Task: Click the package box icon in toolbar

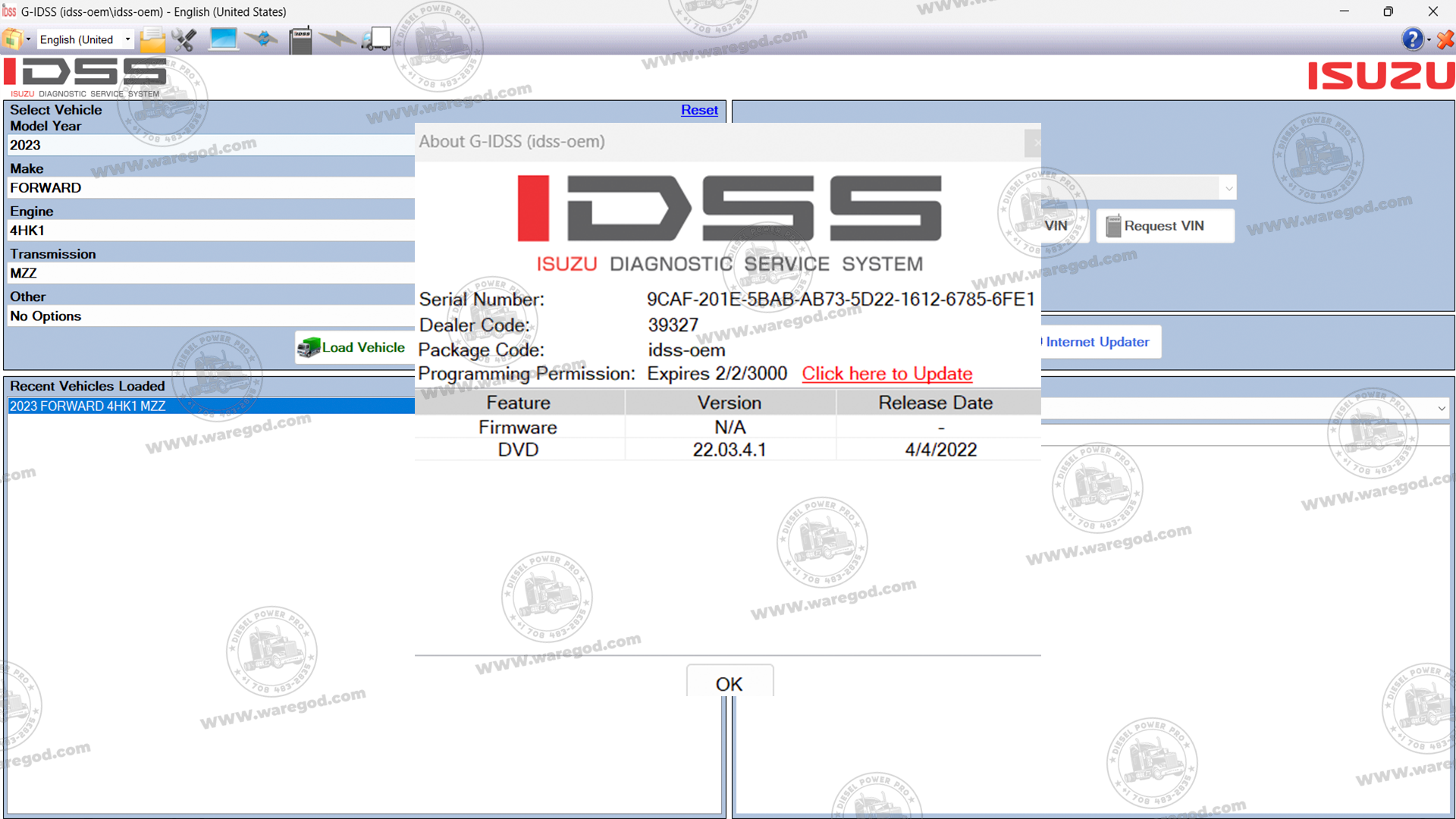Action: (x=12, y=39)
